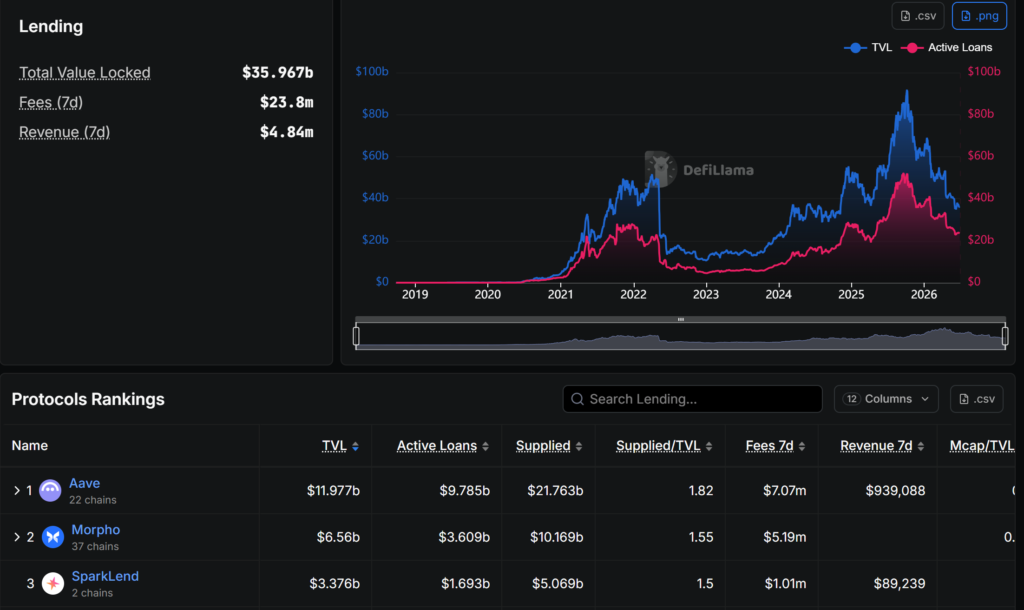Click the Aave logo icon
This screenshot has width=1024, height=610.
tap(50, 490)
